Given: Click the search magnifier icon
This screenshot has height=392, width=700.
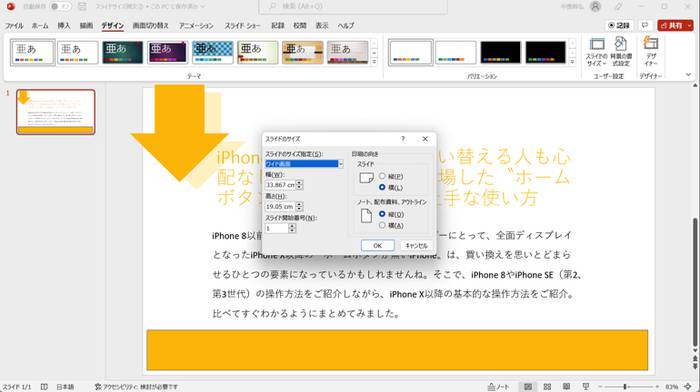Looking at the screenshot, I should pyautogui.click(x=272, y=7).
